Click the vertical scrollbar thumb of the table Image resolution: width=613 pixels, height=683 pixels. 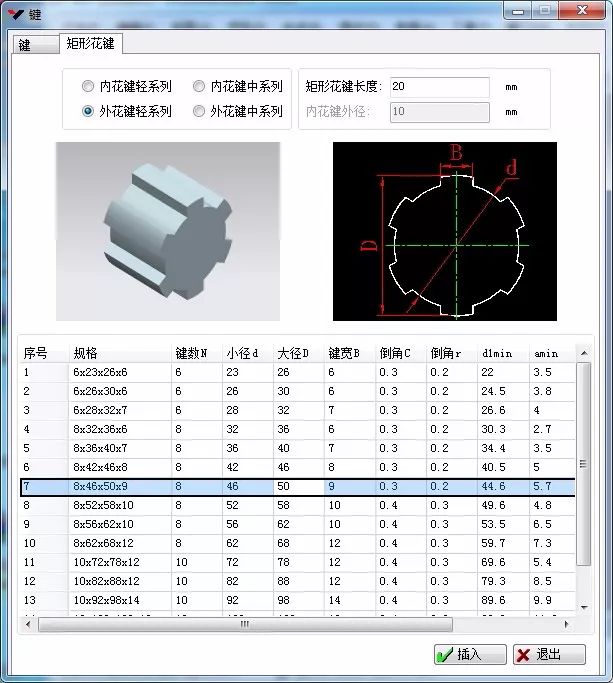click(584, 464)
